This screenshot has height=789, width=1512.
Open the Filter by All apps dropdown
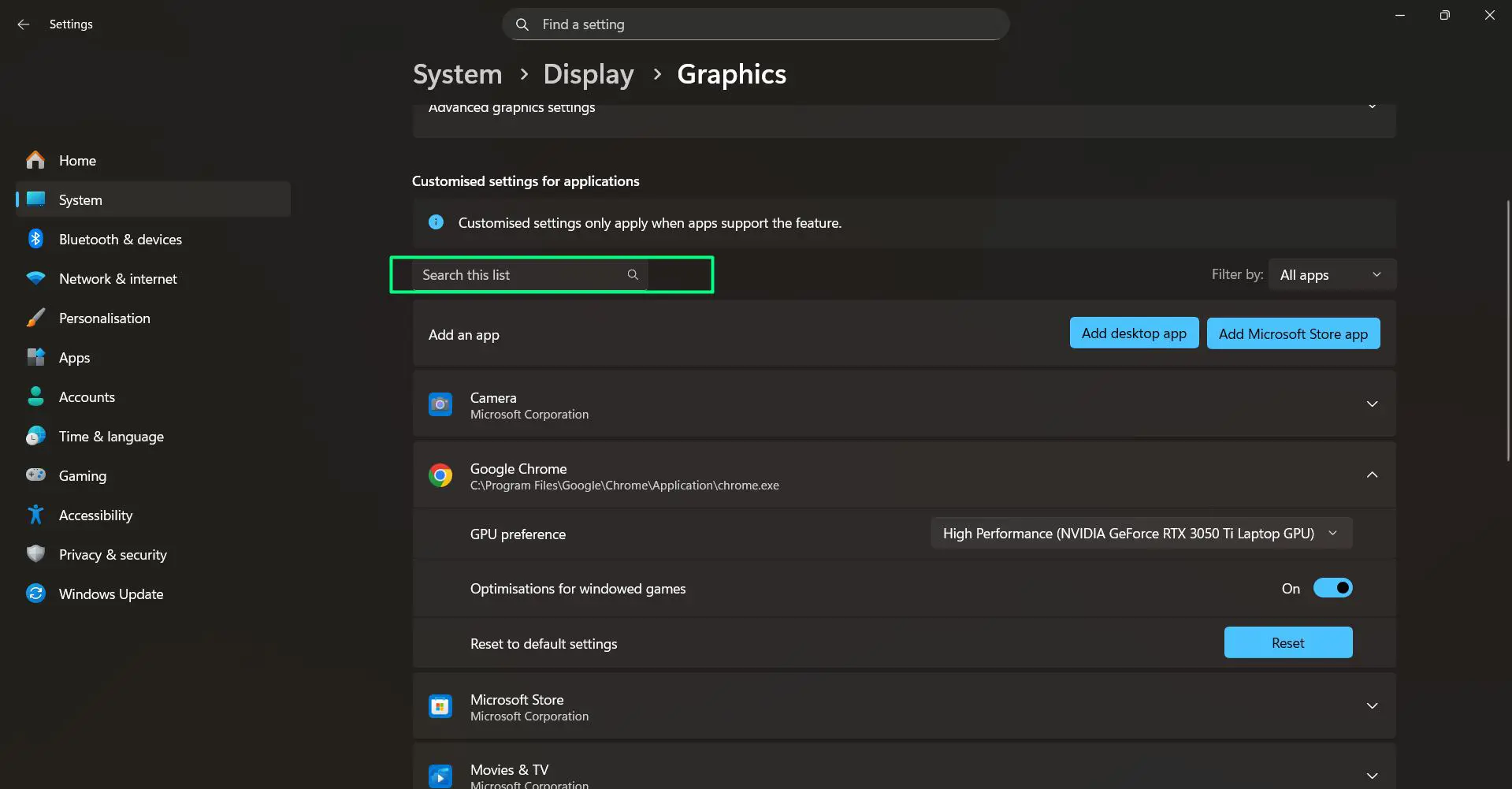click(x=1331, y=274)
